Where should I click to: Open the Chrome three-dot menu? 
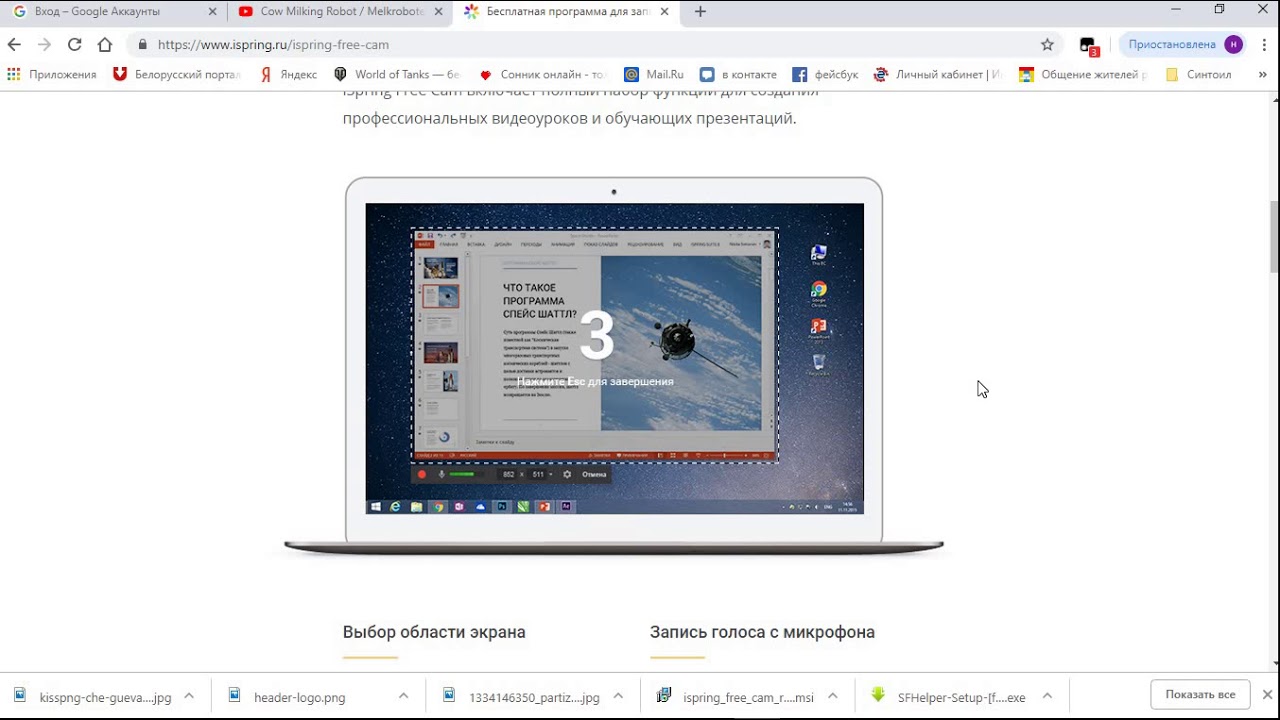click(1265, 44)
